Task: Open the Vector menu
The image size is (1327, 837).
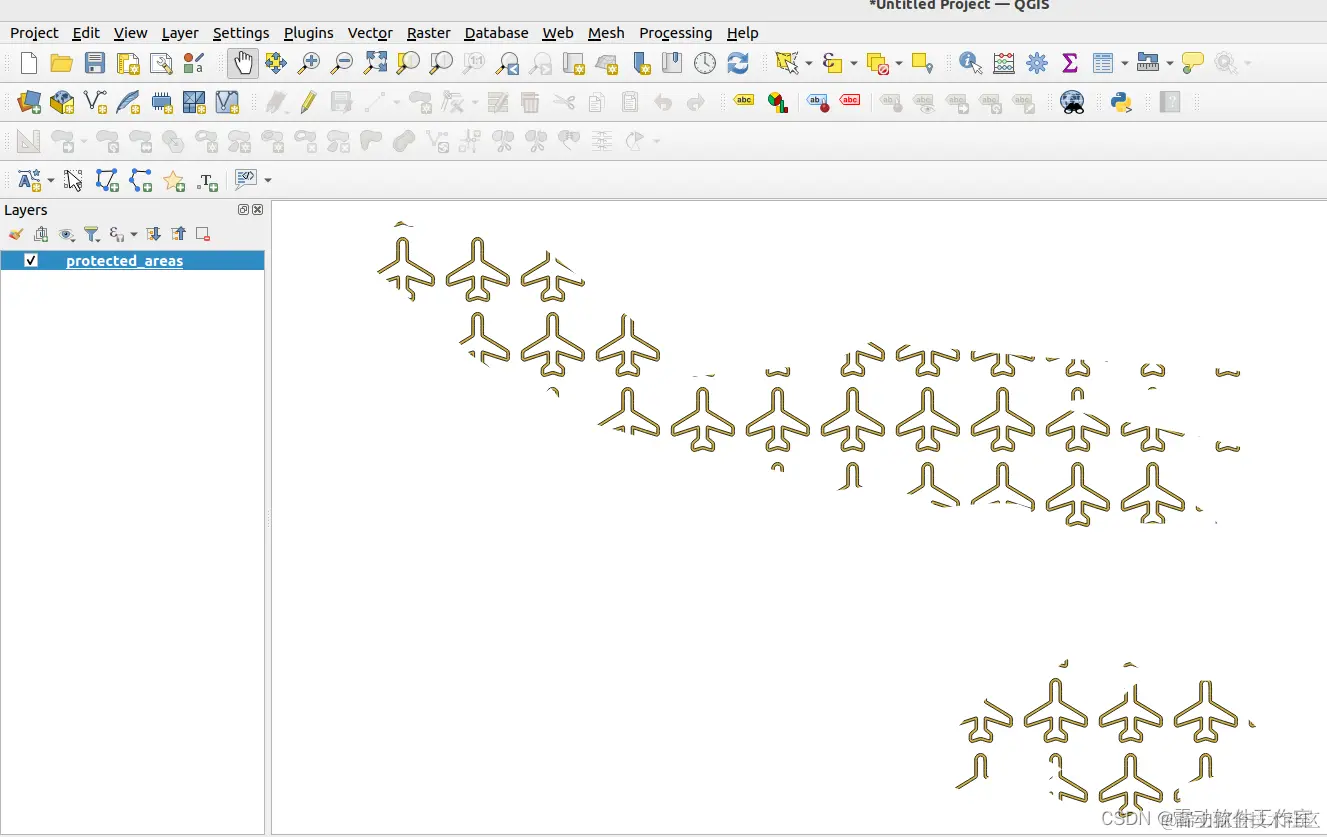Action: [370, 33]
